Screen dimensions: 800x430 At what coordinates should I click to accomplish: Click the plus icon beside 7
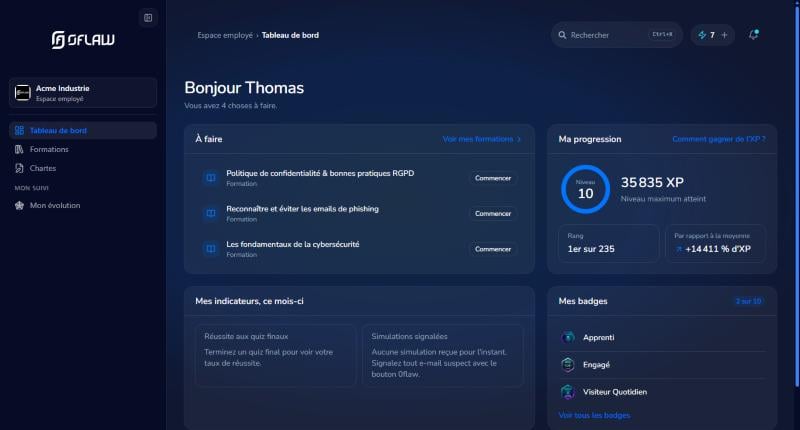pos(724,35)
